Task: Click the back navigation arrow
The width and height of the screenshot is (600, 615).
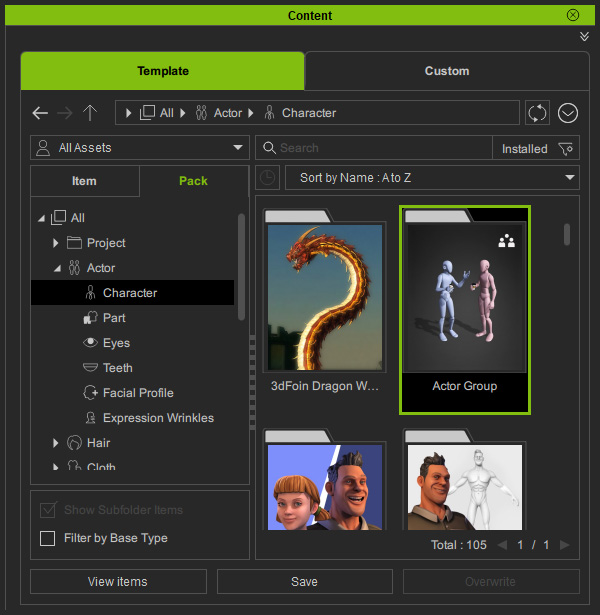Action: click(40, 113)
